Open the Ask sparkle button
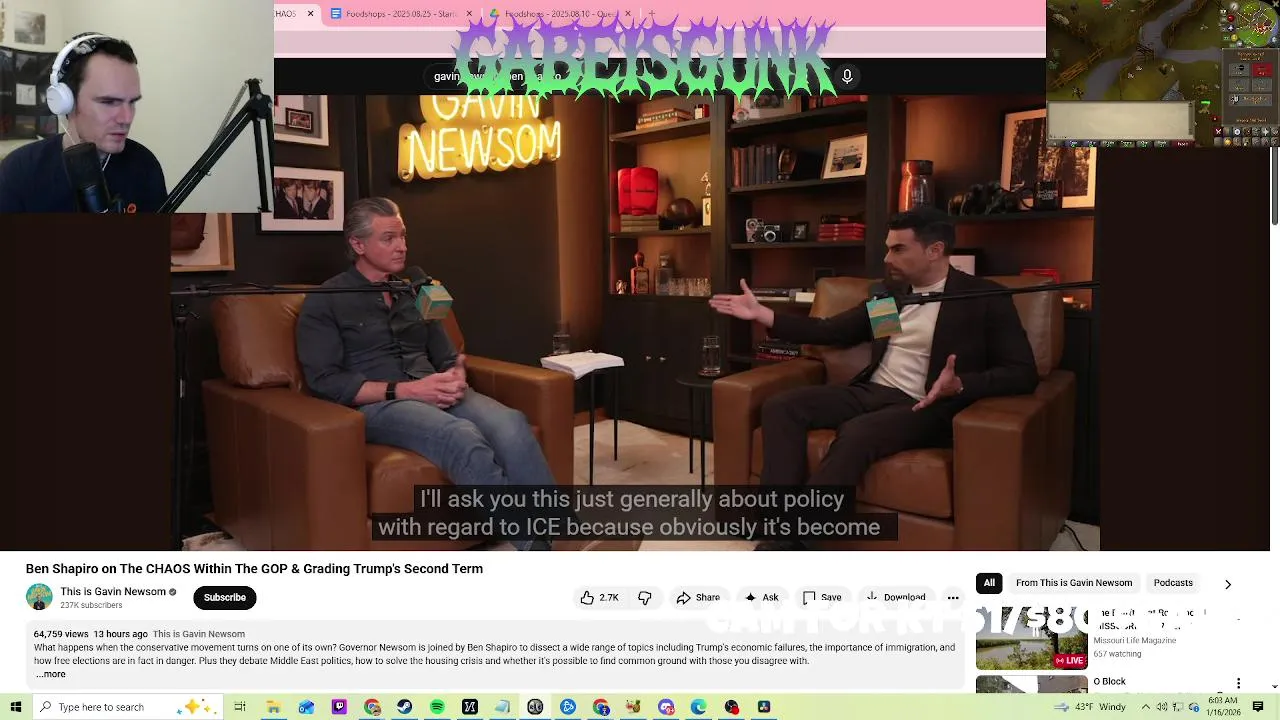Viewport: 1280px width, 720px height. (761, 597)
